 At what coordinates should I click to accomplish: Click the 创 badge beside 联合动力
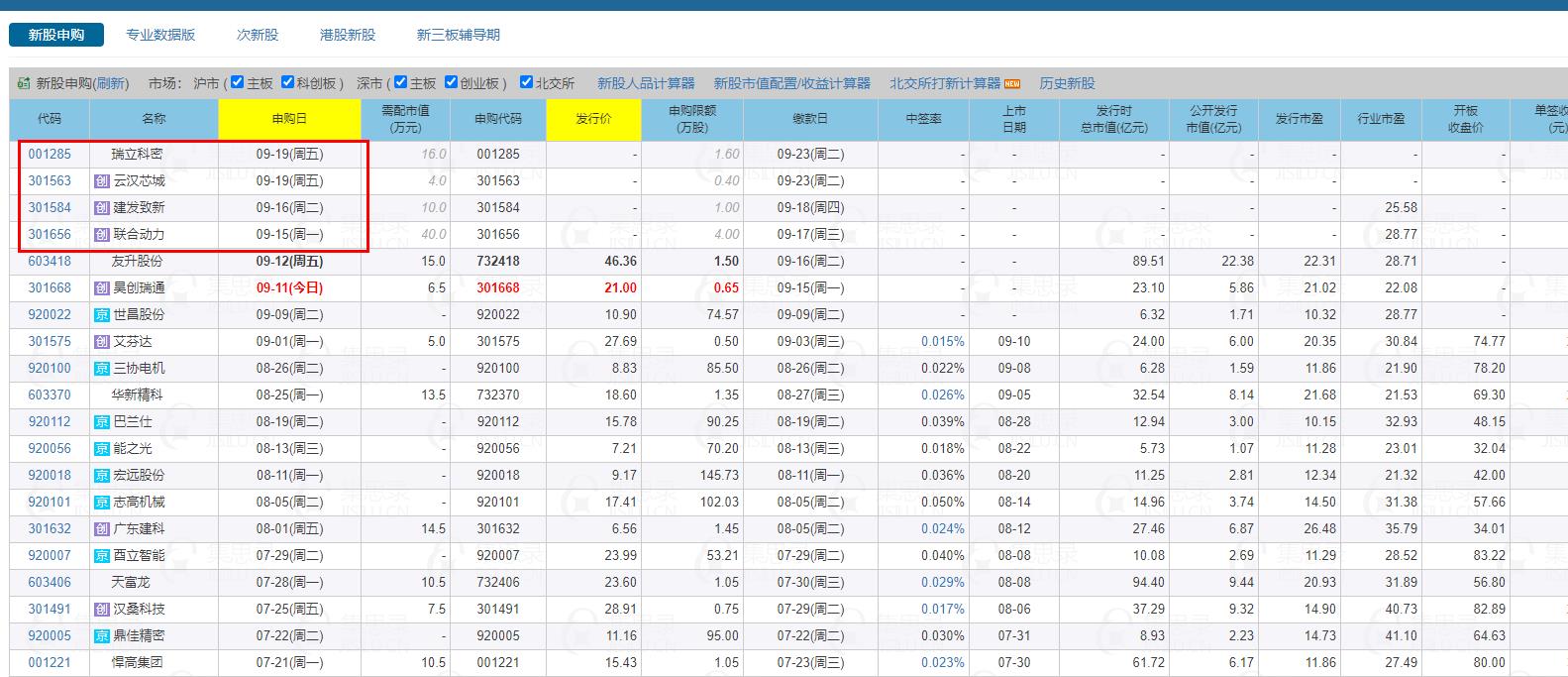[x=101, y=235]
